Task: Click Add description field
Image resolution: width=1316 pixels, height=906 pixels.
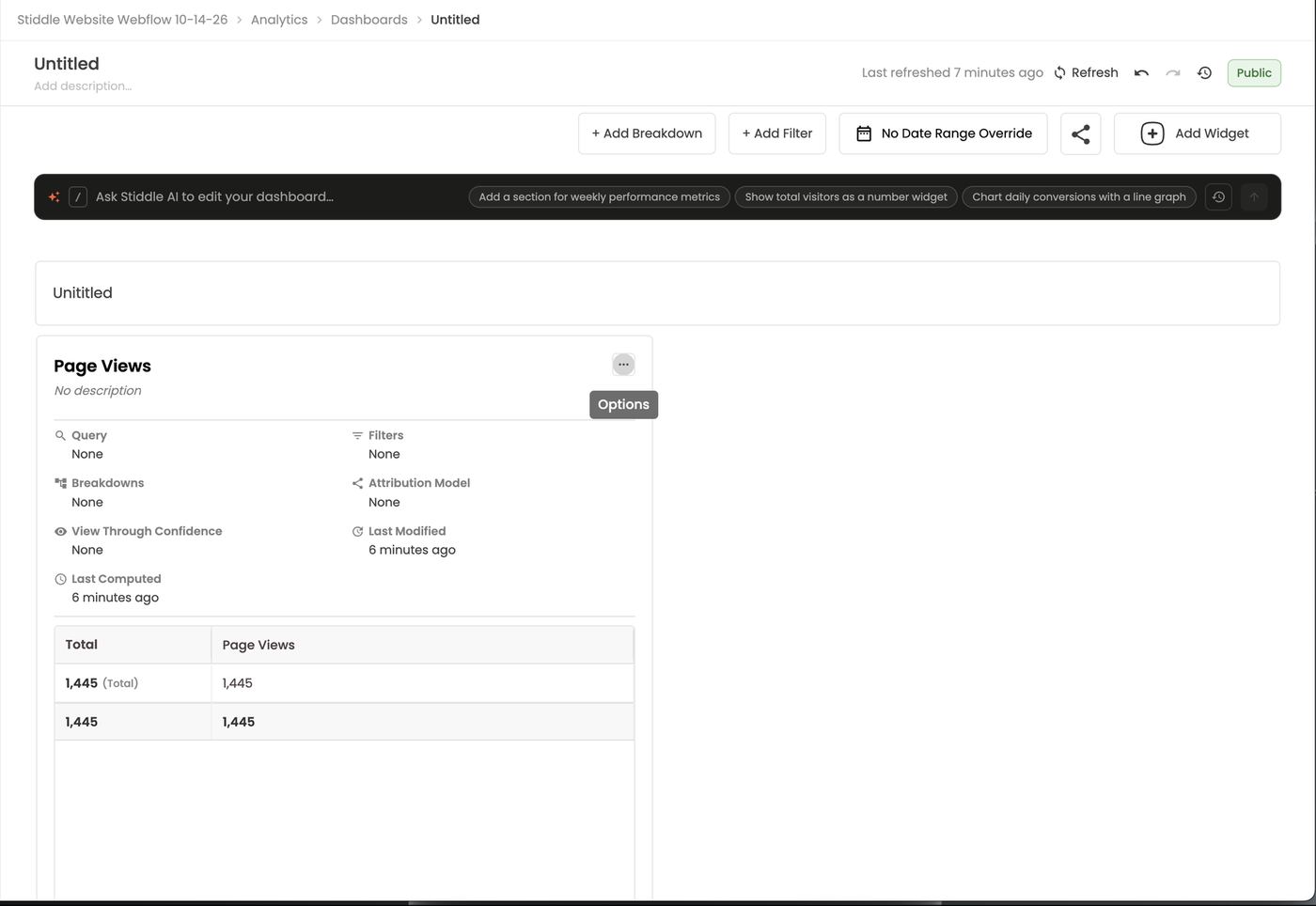Action: 83,86
